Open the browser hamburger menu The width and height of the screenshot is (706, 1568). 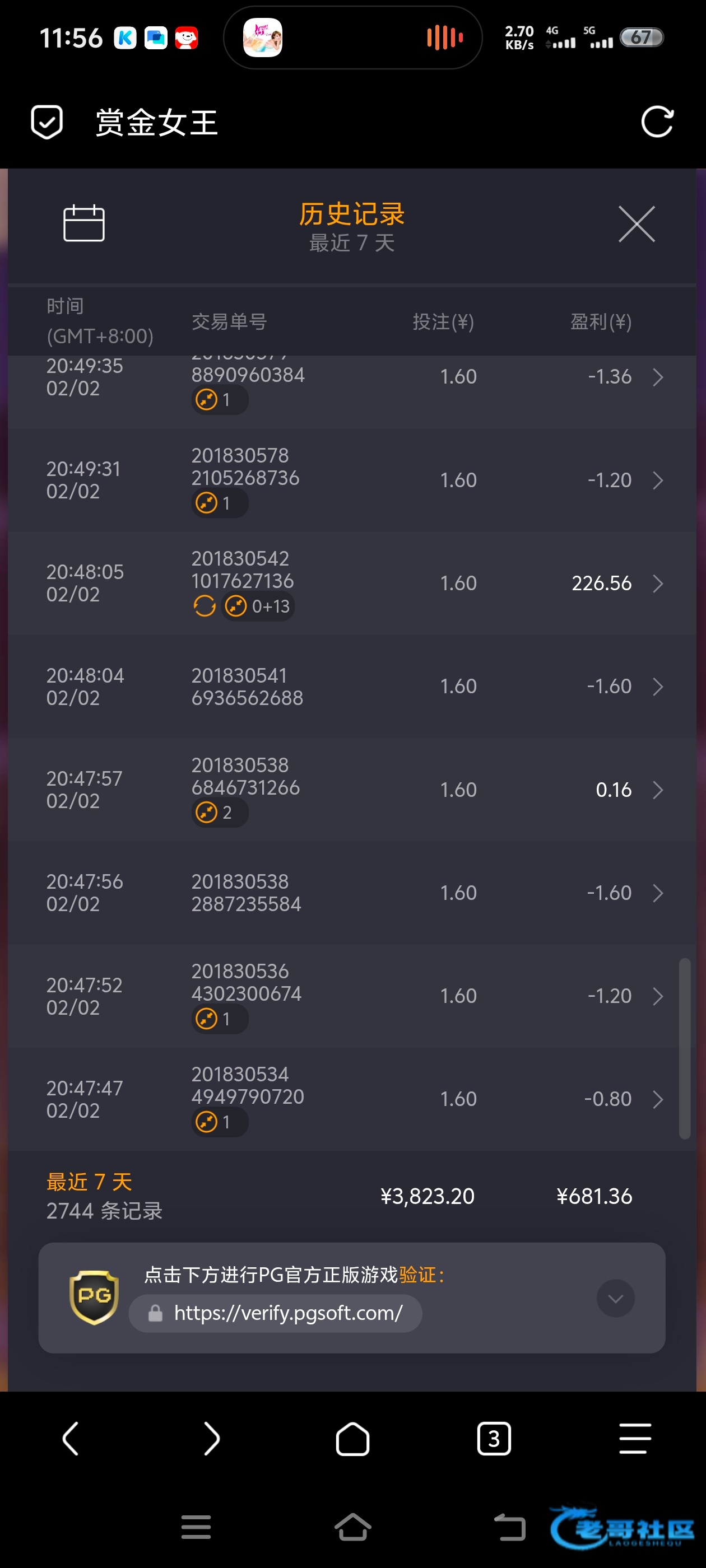tap(635, 1439)
